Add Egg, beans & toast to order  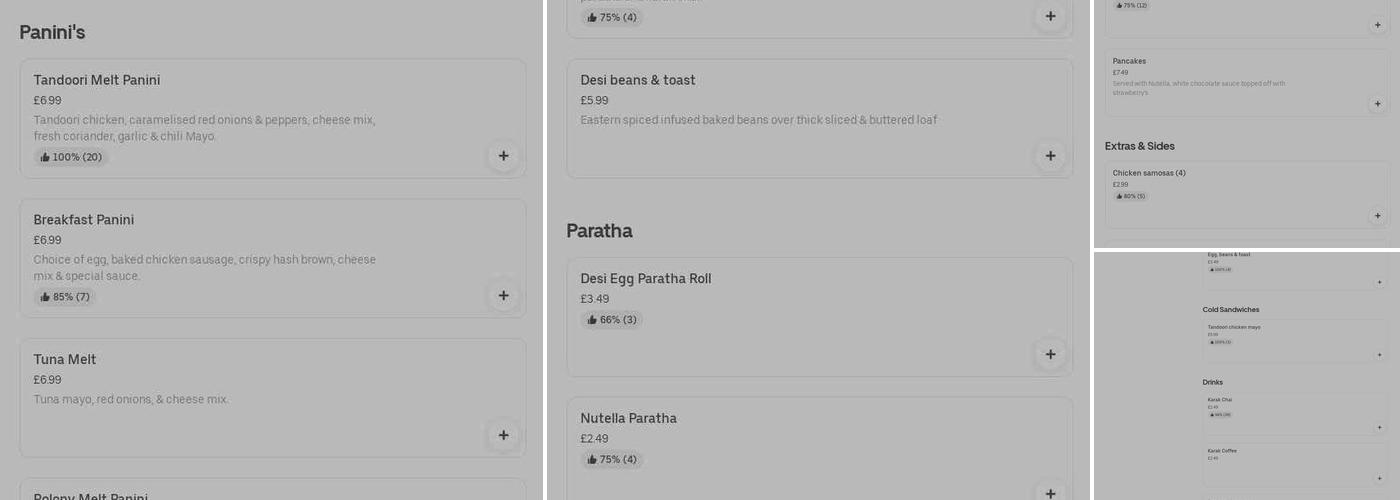pos(1380,282)
